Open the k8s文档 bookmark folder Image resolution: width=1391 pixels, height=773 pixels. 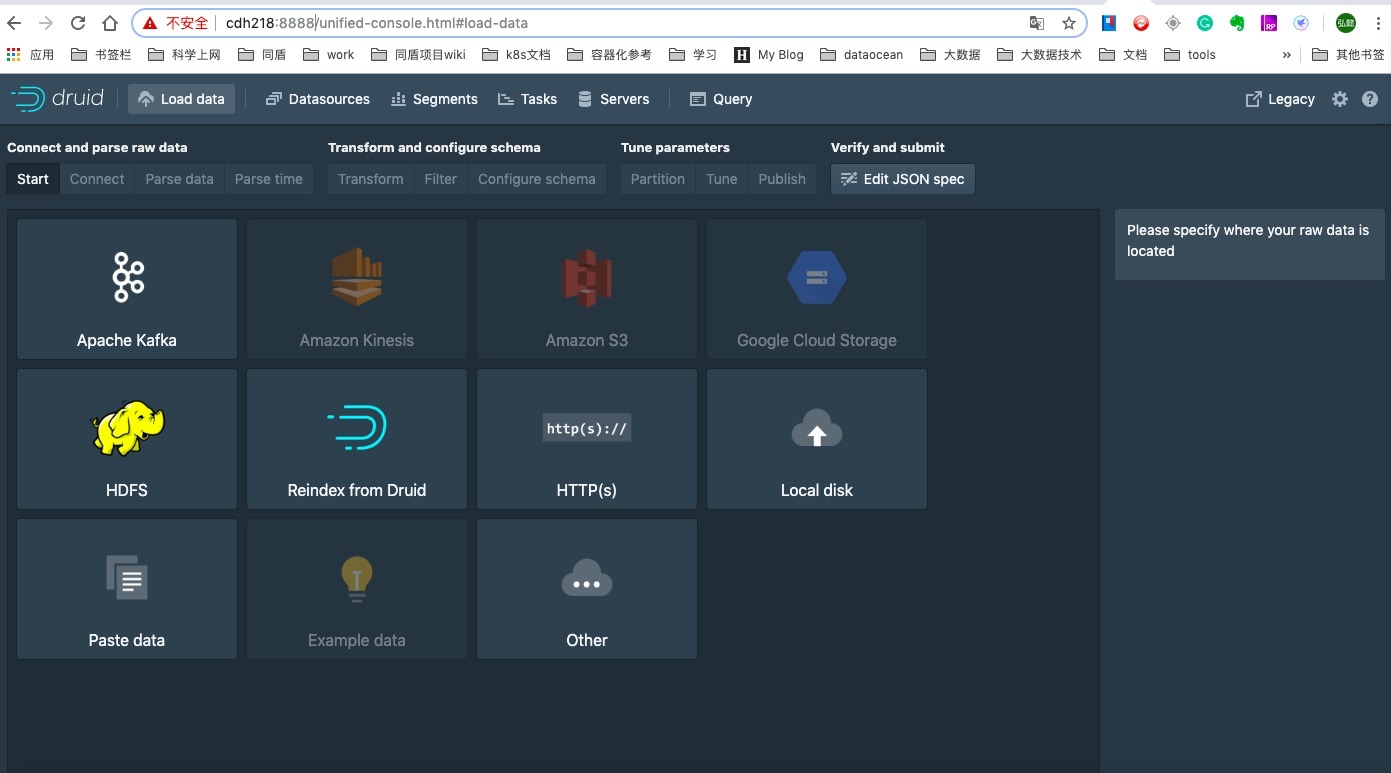pyautogui.click(x=516, y=55)
